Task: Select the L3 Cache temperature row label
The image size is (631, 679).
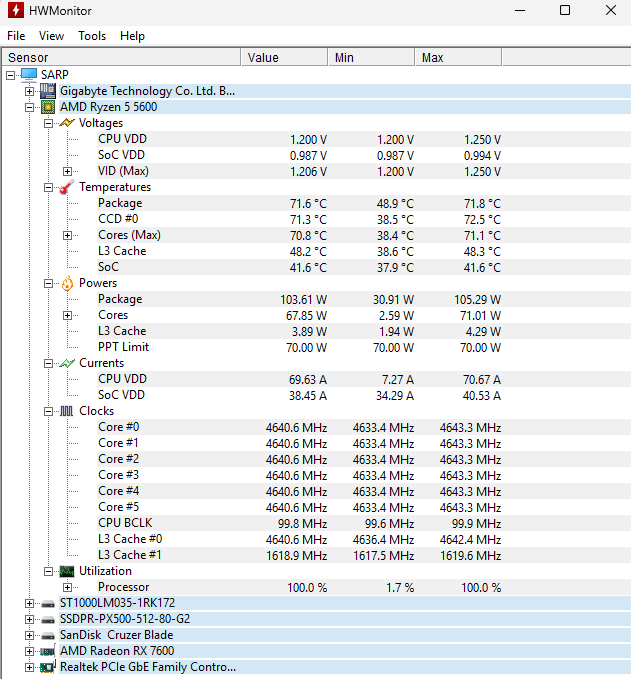Action: [x=122, y=251]
